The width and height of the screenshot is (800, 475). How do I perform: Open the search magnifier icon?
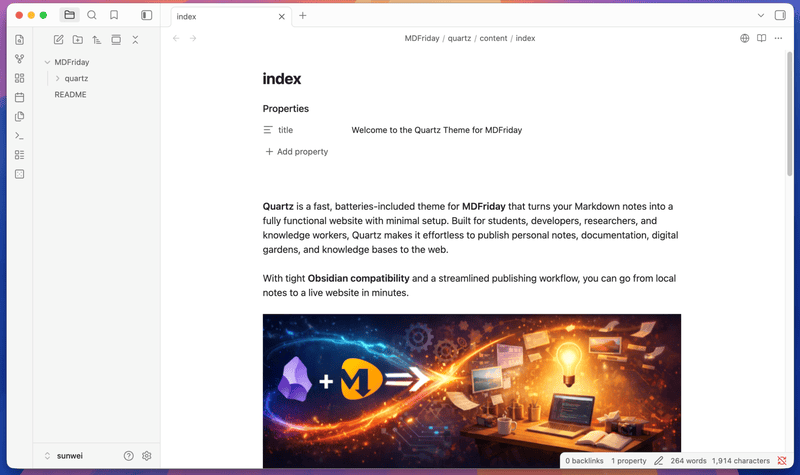[x=92, y=15]
